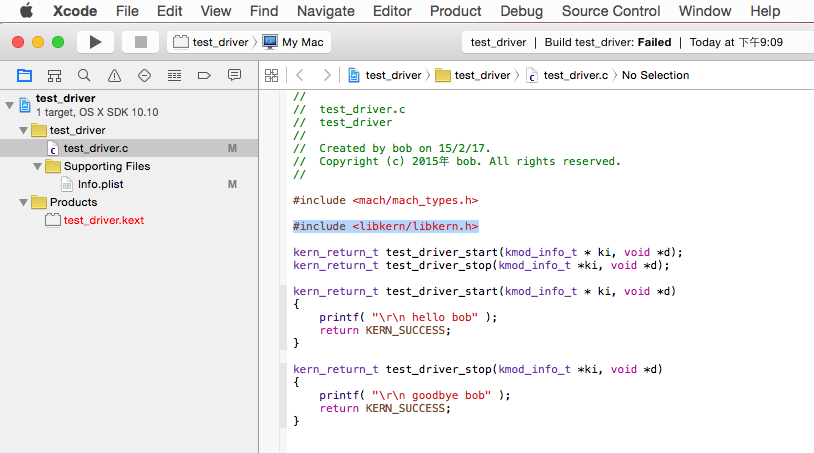Collapse the test_driver project root
This screenshot has width=814, height=453.
click(x=9, y=105)
